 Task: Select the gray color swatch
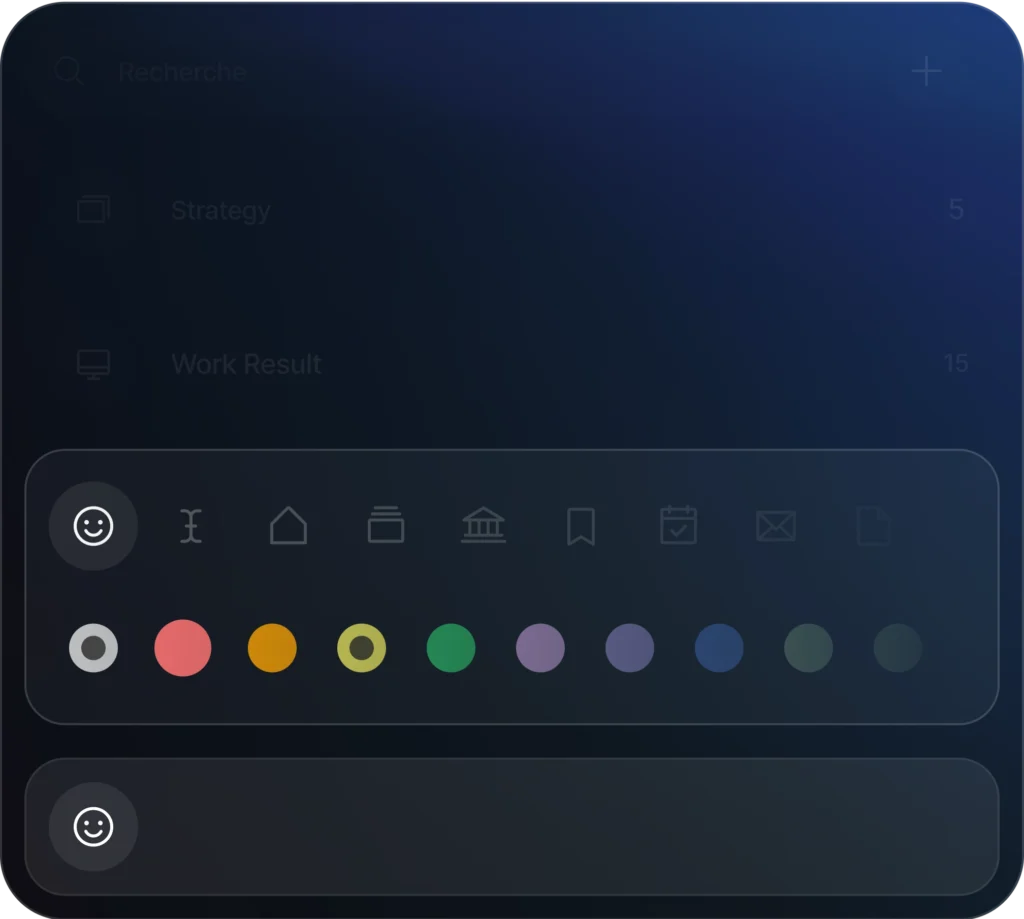93,648
